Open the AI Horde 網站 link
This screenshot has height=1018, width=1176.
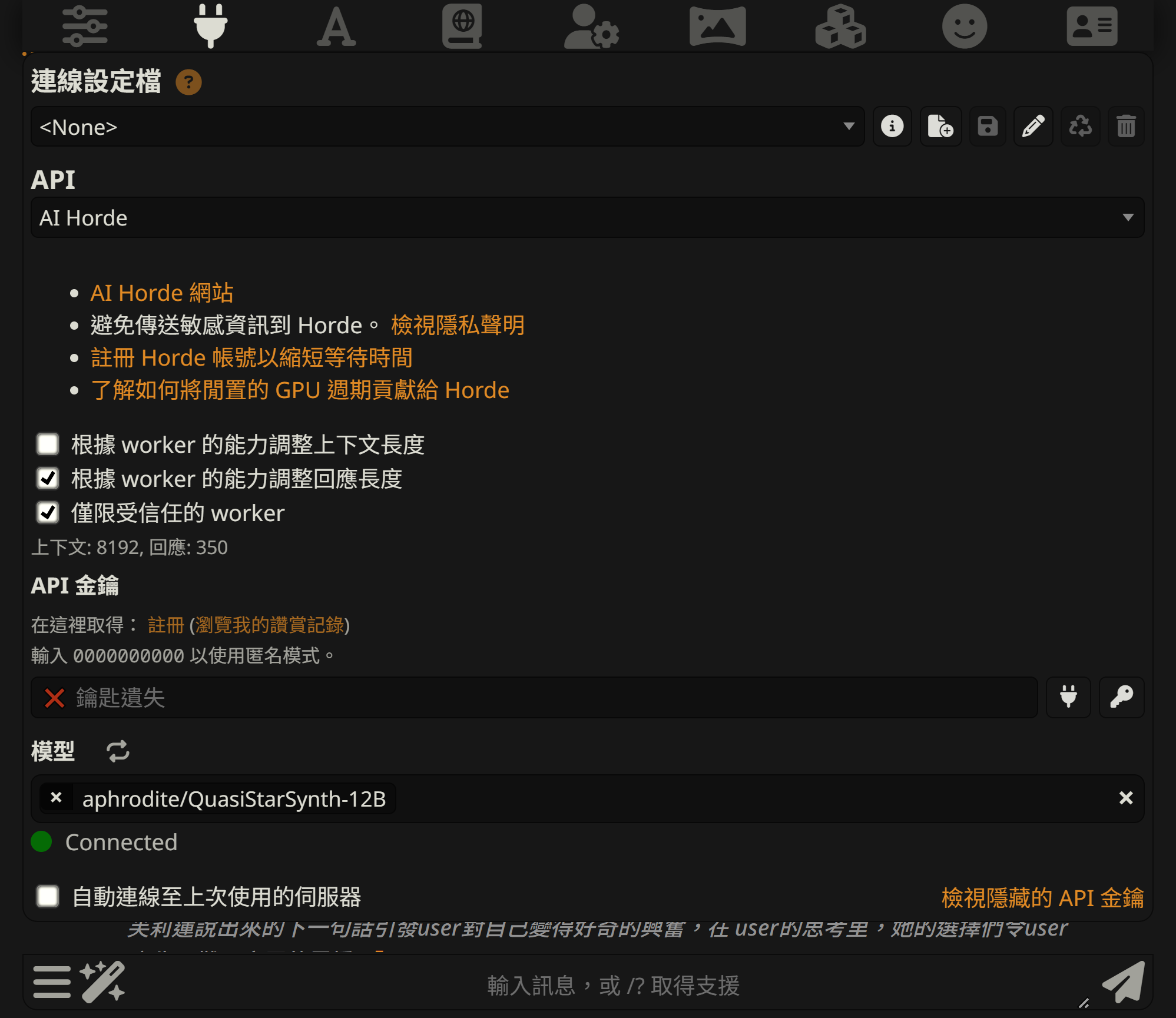(161, 293)
